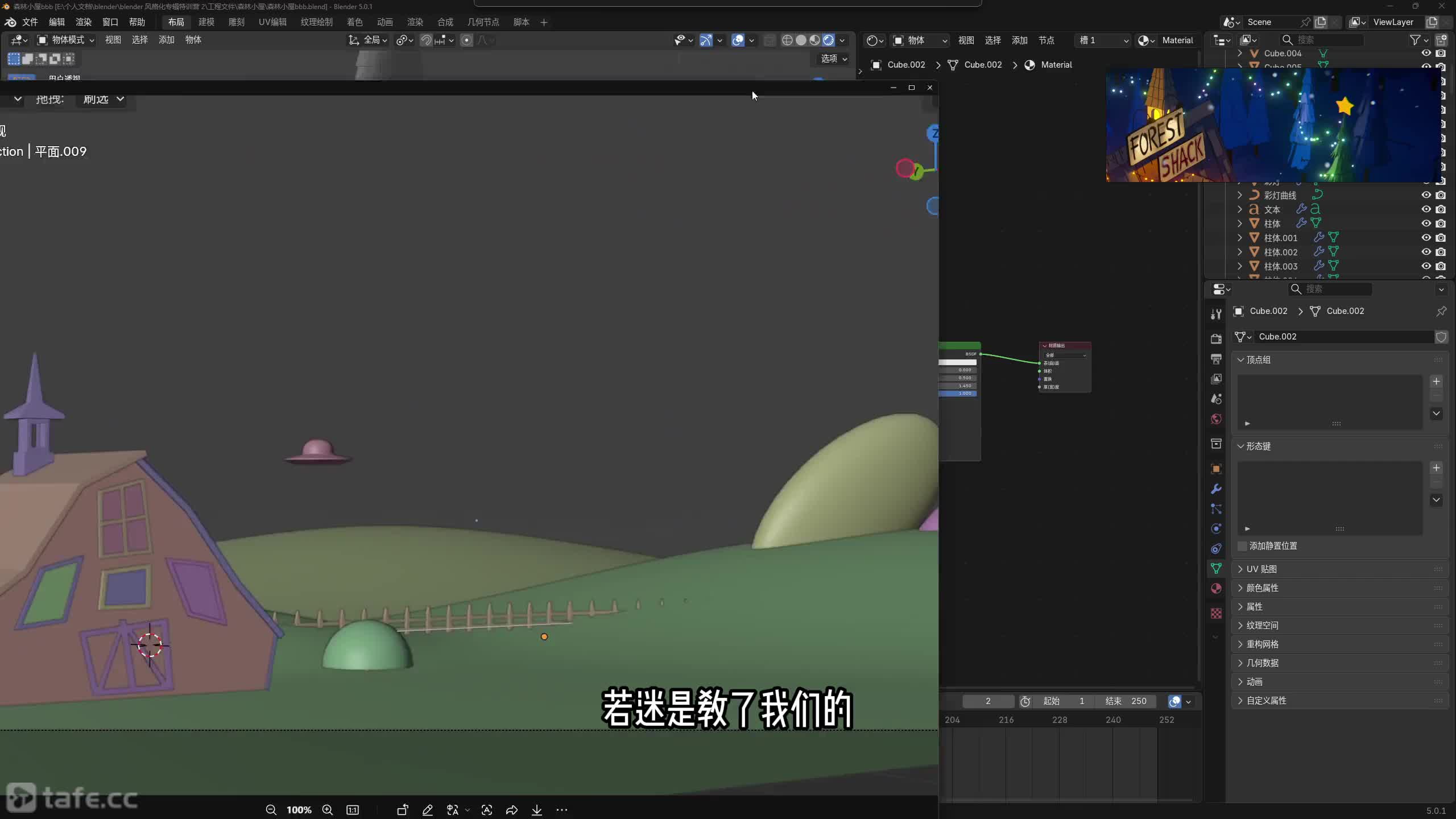Open the Material properties tab icon
The width and height of the screenshot is (1456, 819).
[1216, 589]
